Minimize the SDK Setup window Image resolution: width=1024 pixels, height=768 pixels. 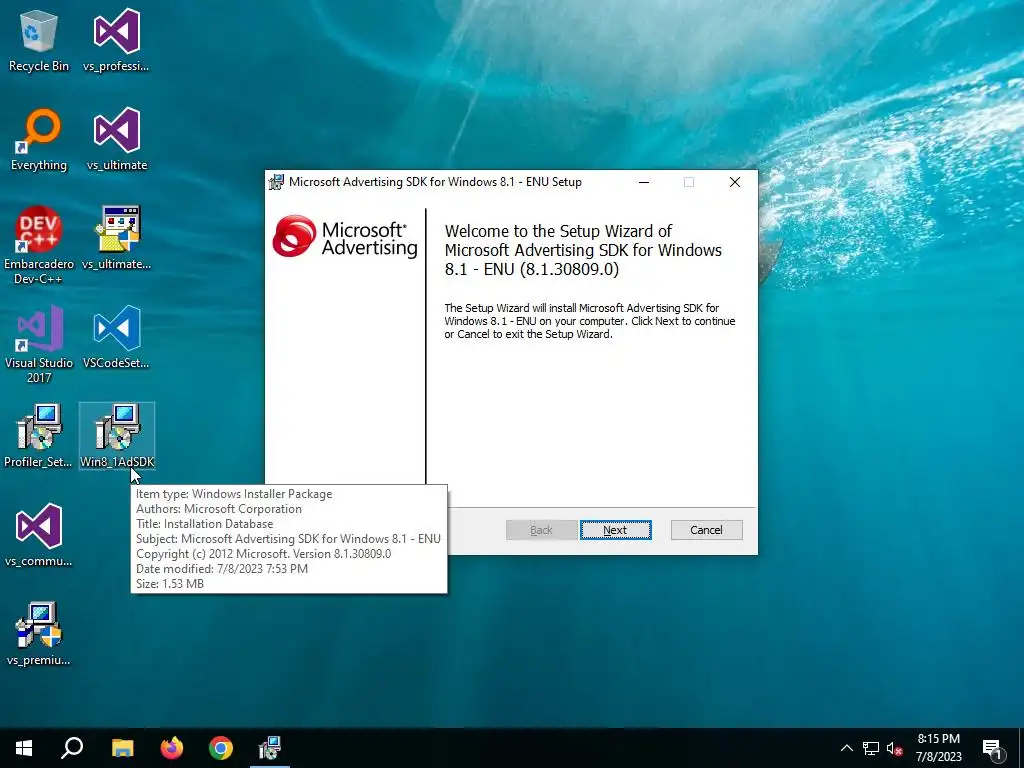point(644,182)
